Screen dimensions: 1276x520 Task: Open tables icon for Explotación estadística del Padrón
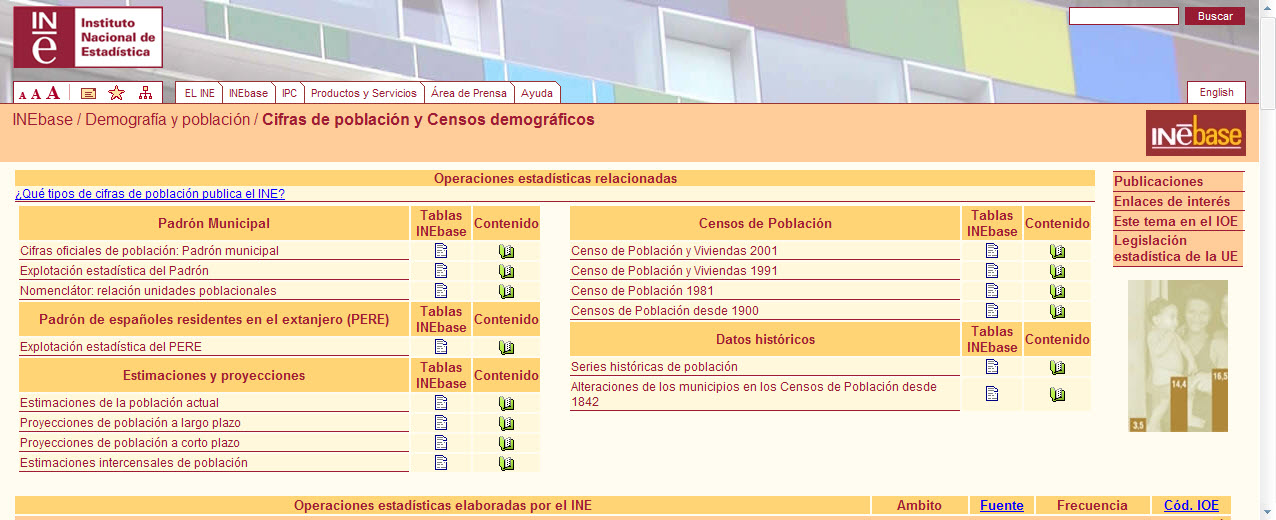(441, 271)
